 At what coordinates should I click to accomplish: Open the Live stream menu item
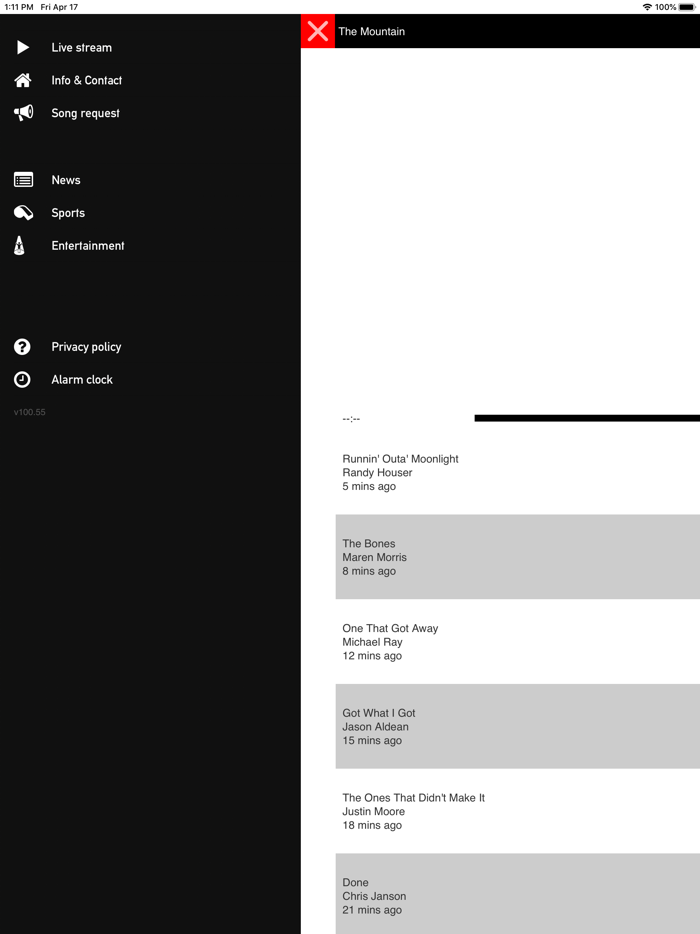(x=82, y=48)
